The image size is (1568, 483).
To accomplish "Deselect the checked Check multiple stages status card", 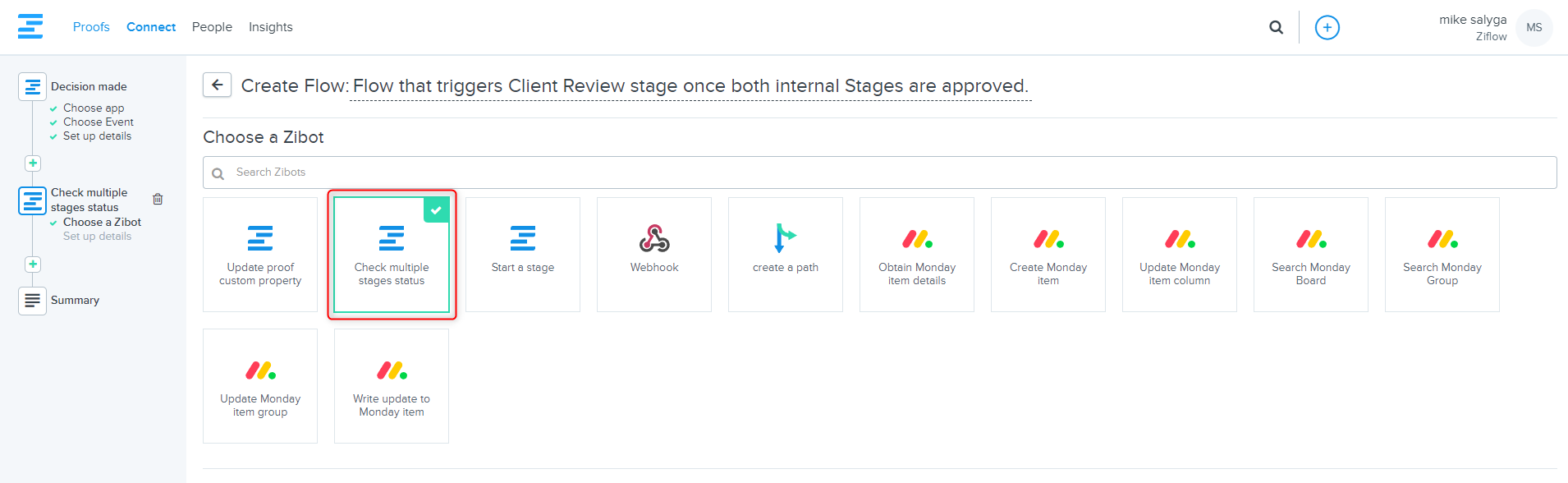I will tap(392, 255).
